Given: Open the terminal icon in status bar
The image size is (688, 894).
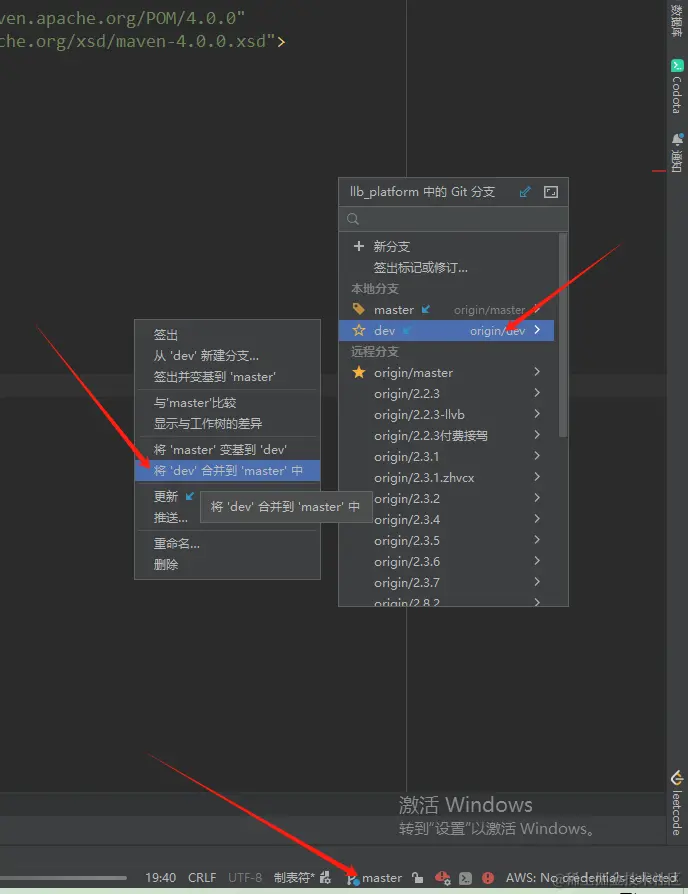Looking at the screenshot, I should point(466,878).
